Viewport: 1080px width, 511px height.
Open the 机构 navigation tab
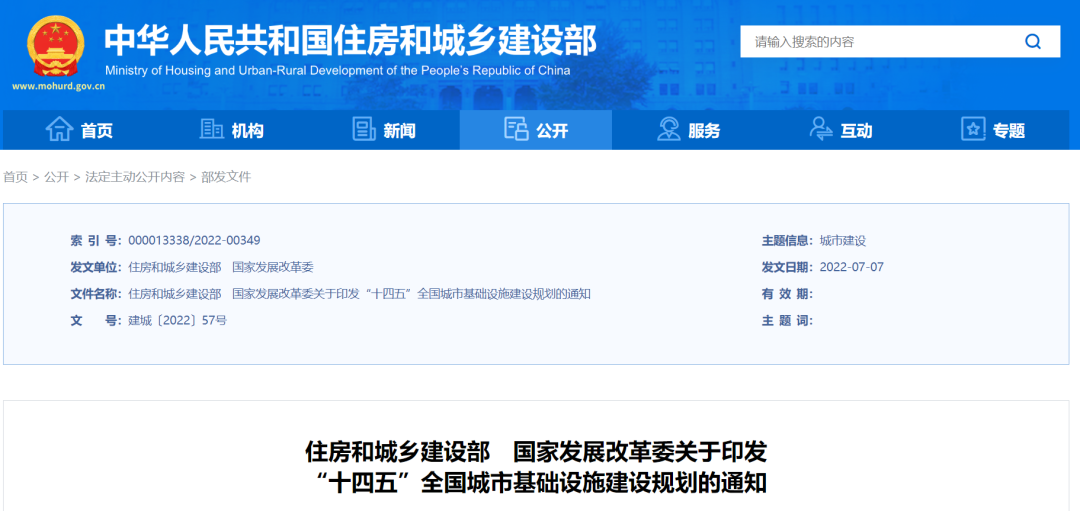click(231, 129)
